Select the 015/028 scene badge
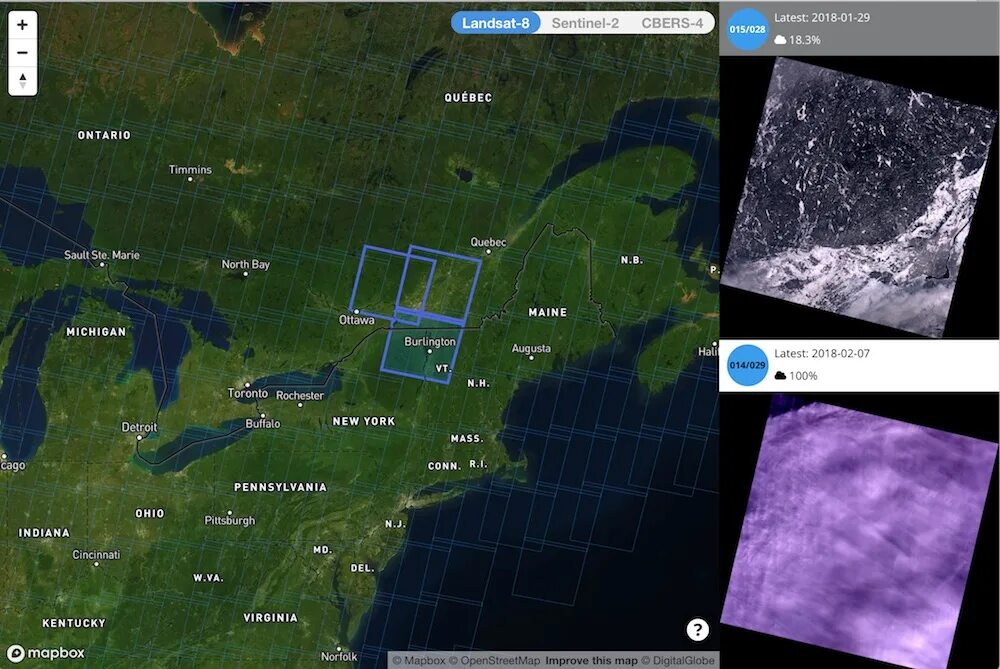Image resolution: width=1000 pixels, height=669 pixels. coord(747,29)
